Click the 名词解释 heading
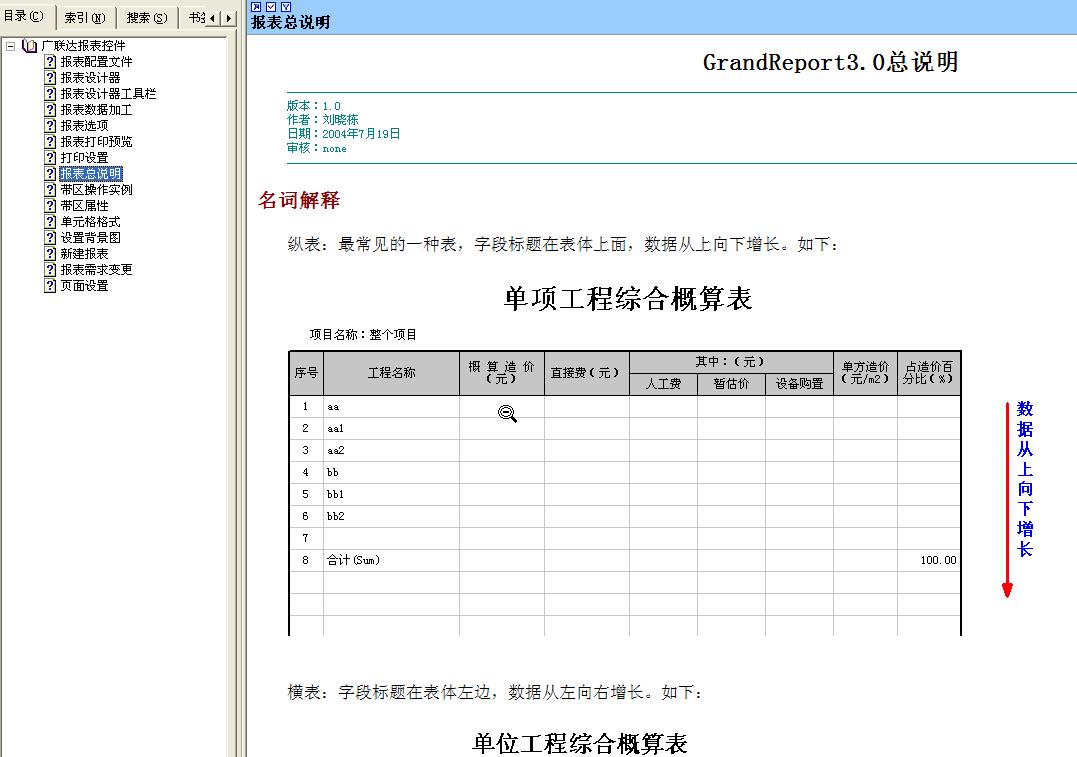This screenshot has height=757, width=1077. click(299, 200)
